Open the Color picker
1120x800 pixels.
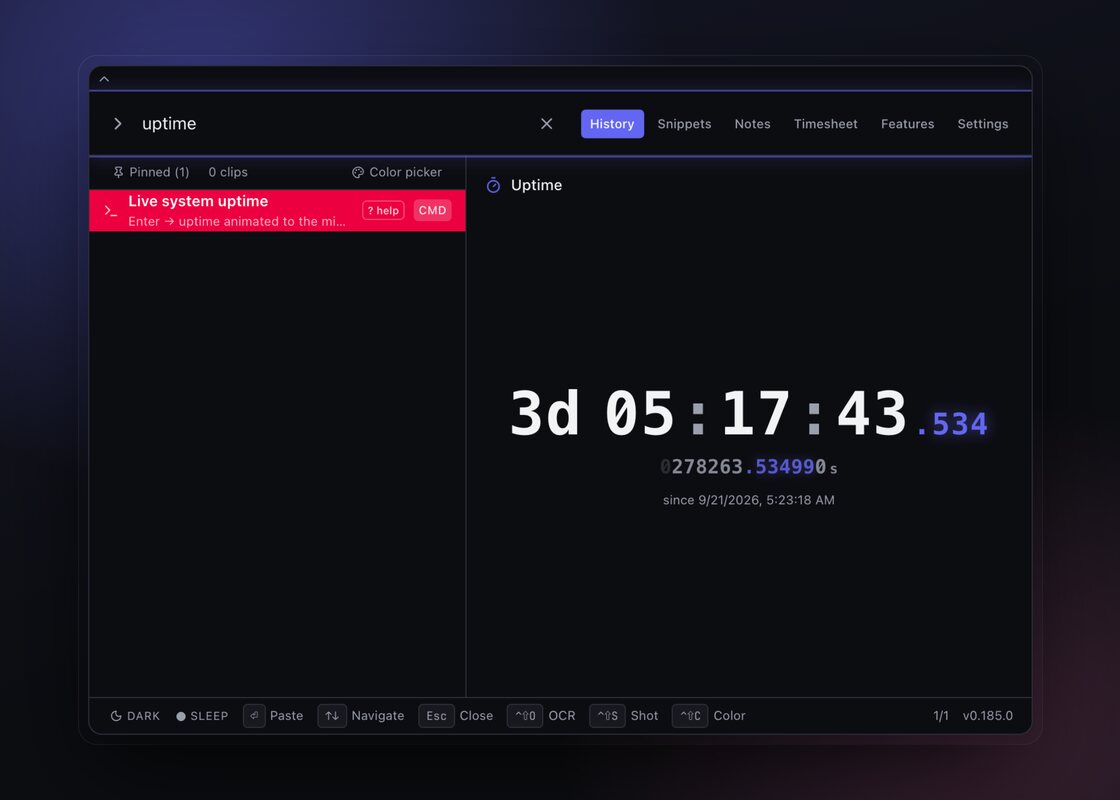pyautogui.click(x=397, y=172)
